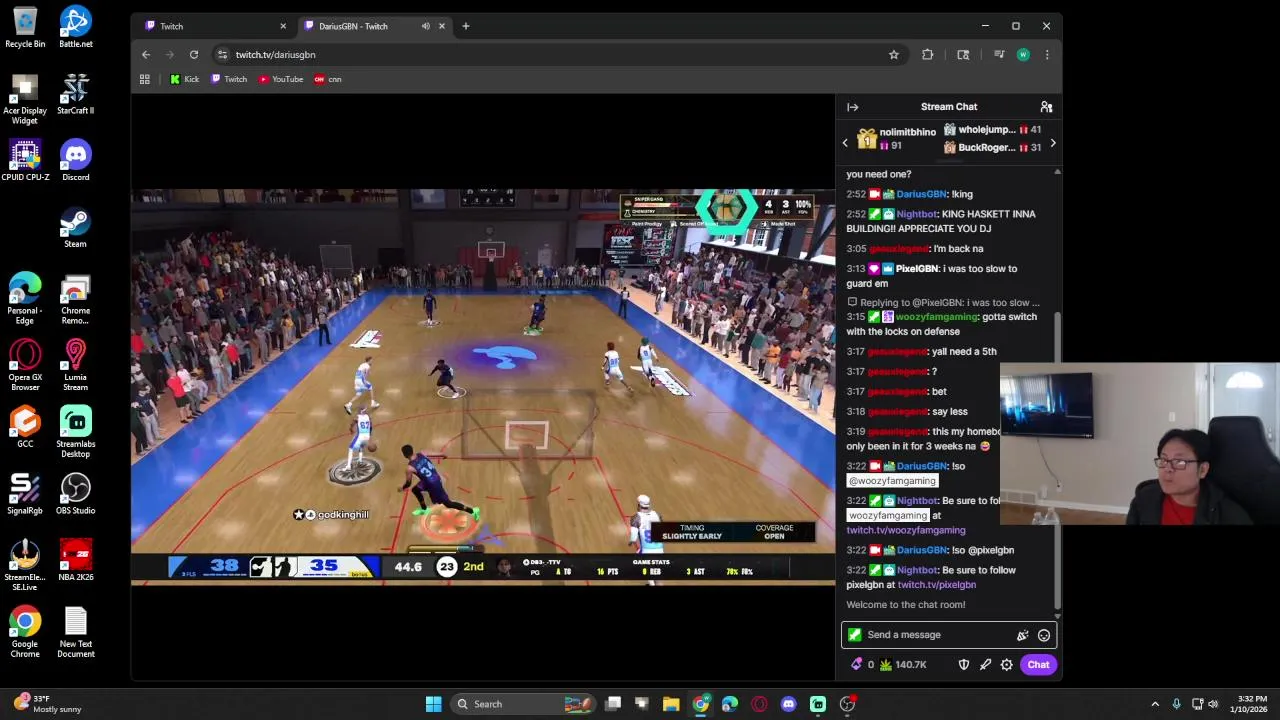Click the stream video player
This screenshot has height=720, width=1280.
tap(483, 387)
